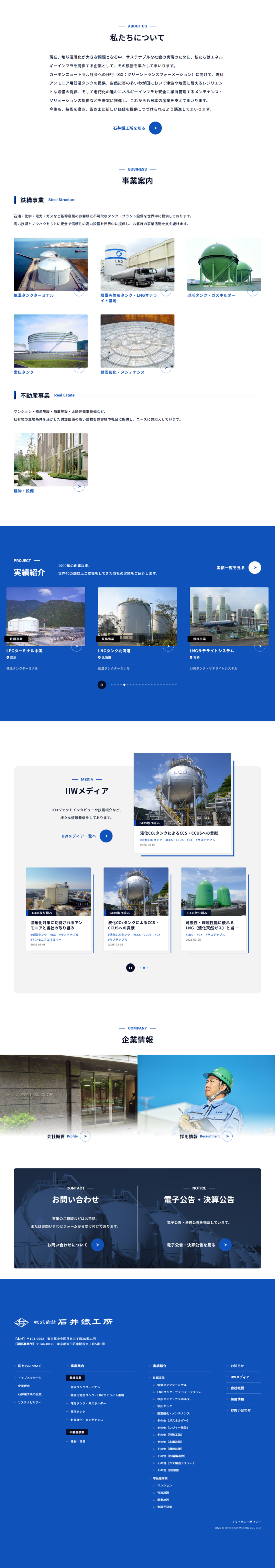The height and width of the screenshot is (1568, 275).
Task: Pause the IIWメディア article slider
Action: point(131,968)
